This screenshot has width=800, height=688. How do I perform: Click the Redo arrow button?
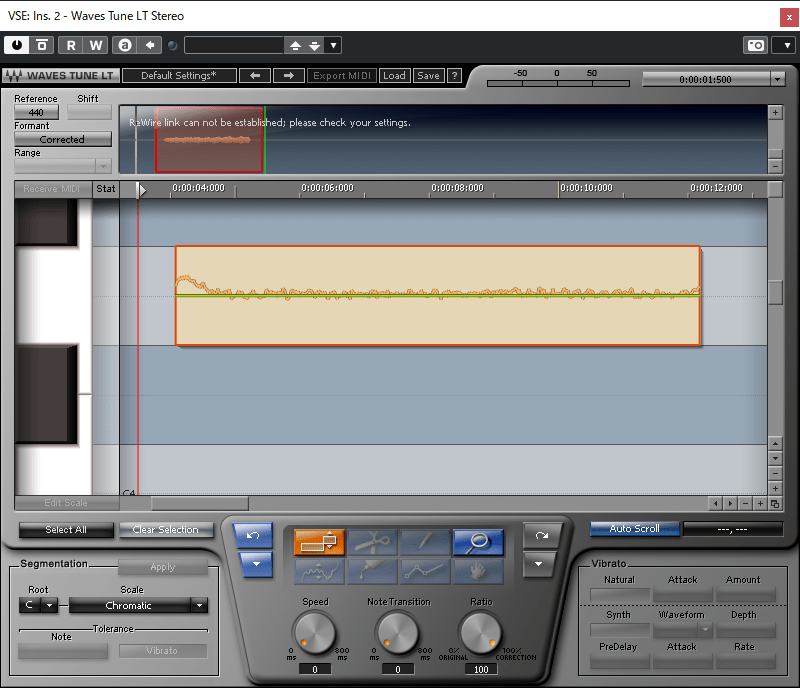pyautogui.click(x=542, y=535)
